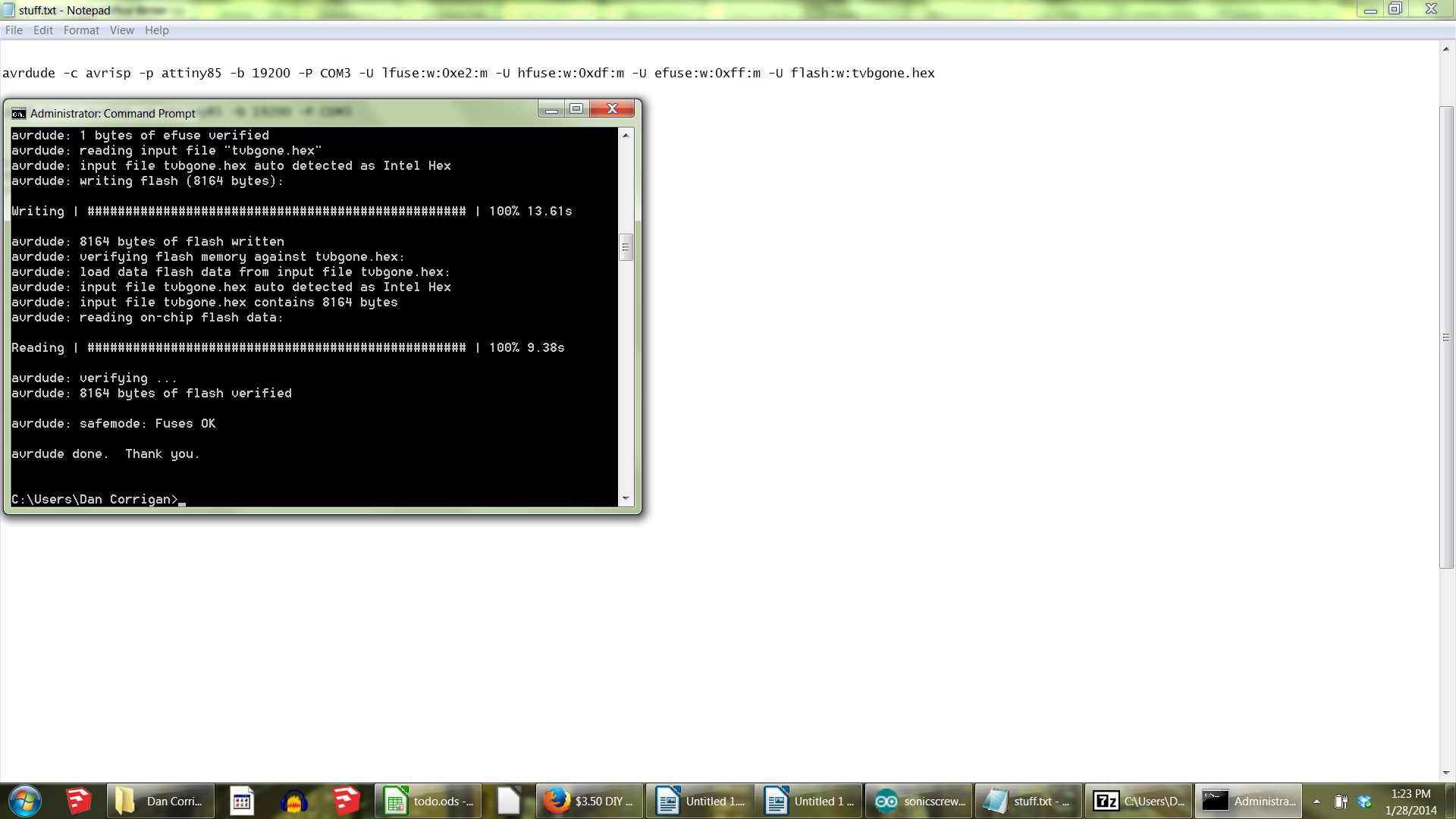Switch to Arduino sonicscrew taskbar window
Screen dimensions: 1456x819
pos(918,801)
